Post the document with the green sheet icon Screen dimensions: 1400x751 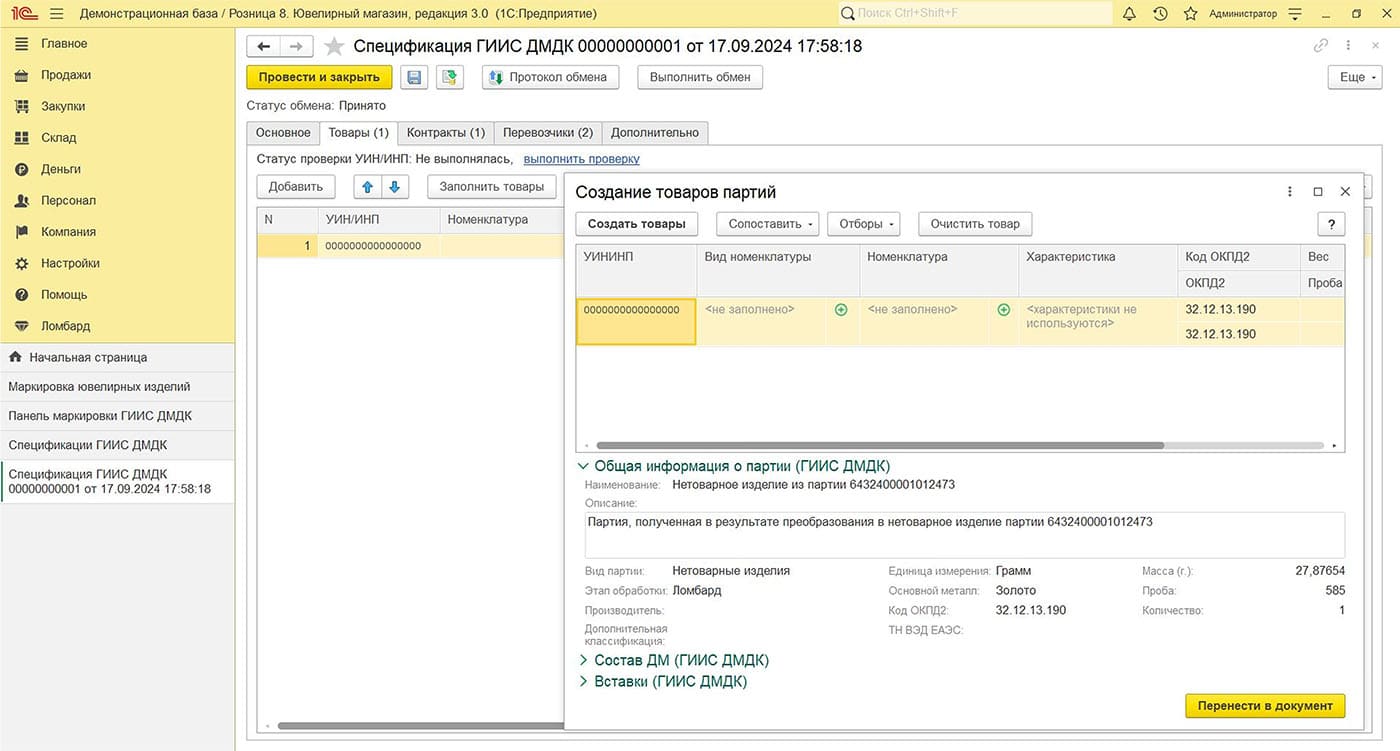450,77
